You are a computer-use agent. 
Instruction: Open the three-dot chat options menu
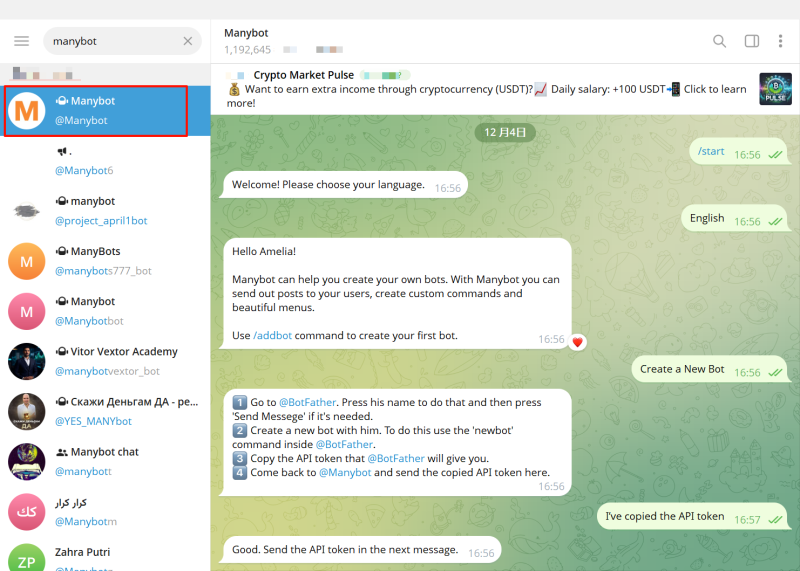pos(780,41)
